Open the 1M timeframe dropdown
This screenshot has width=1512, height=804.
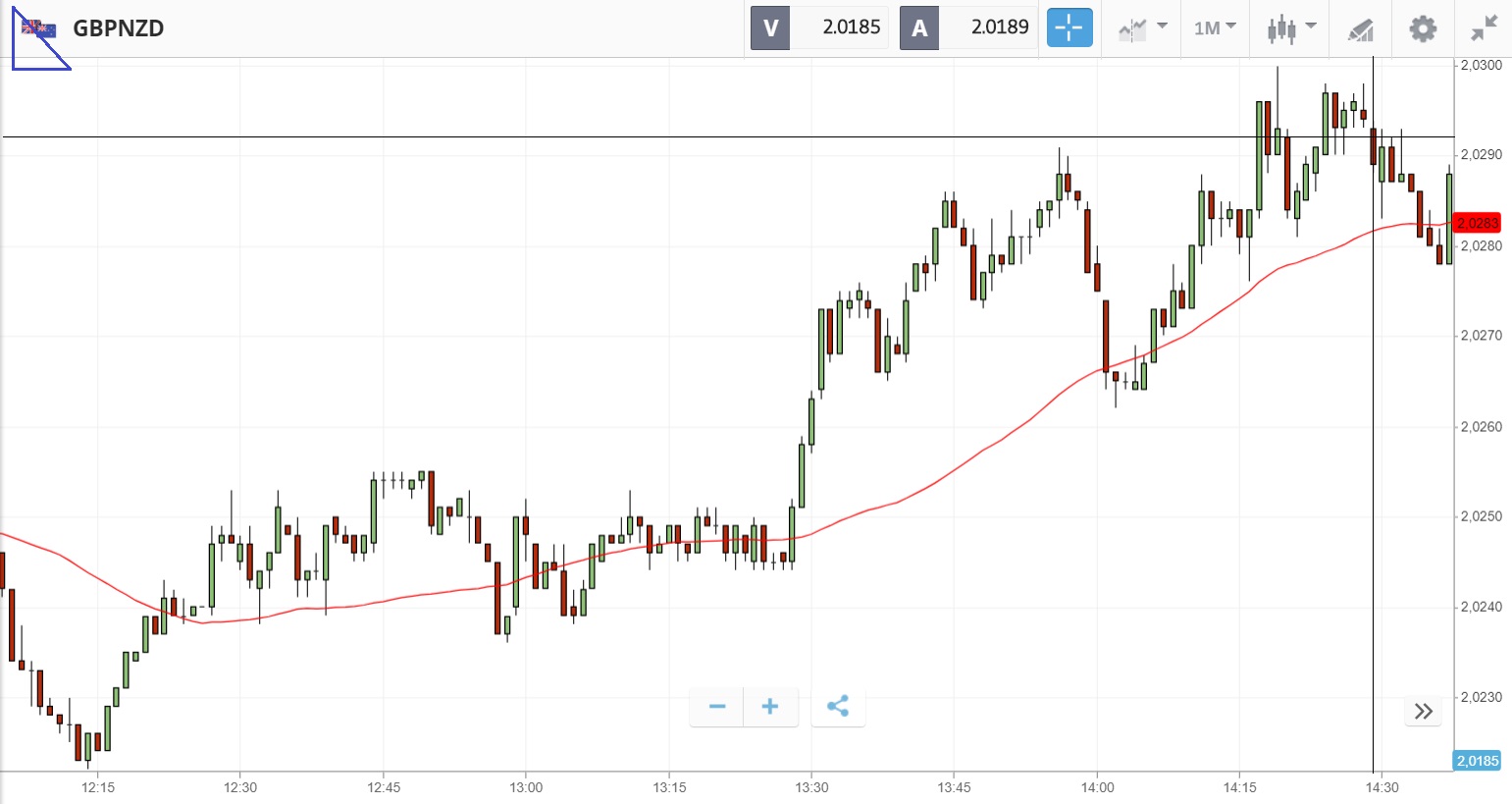click(1215, 27)
